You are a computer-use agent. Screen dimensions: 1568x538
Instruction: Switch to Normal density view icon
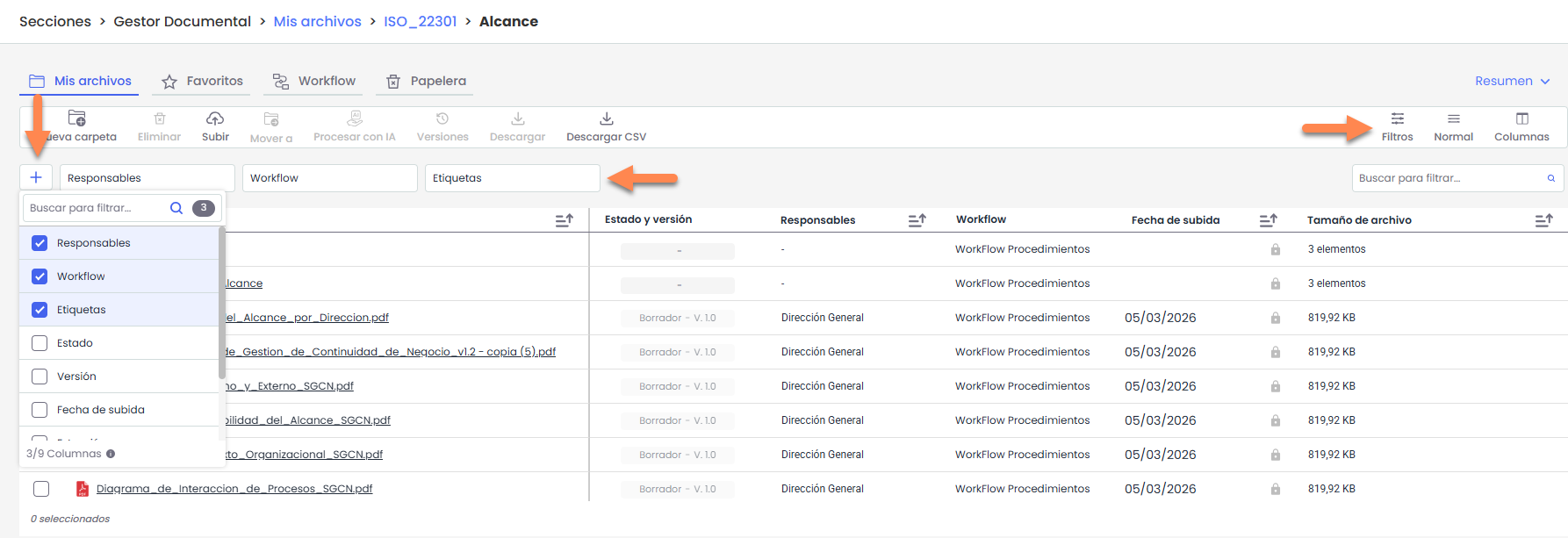(1453, 118)
